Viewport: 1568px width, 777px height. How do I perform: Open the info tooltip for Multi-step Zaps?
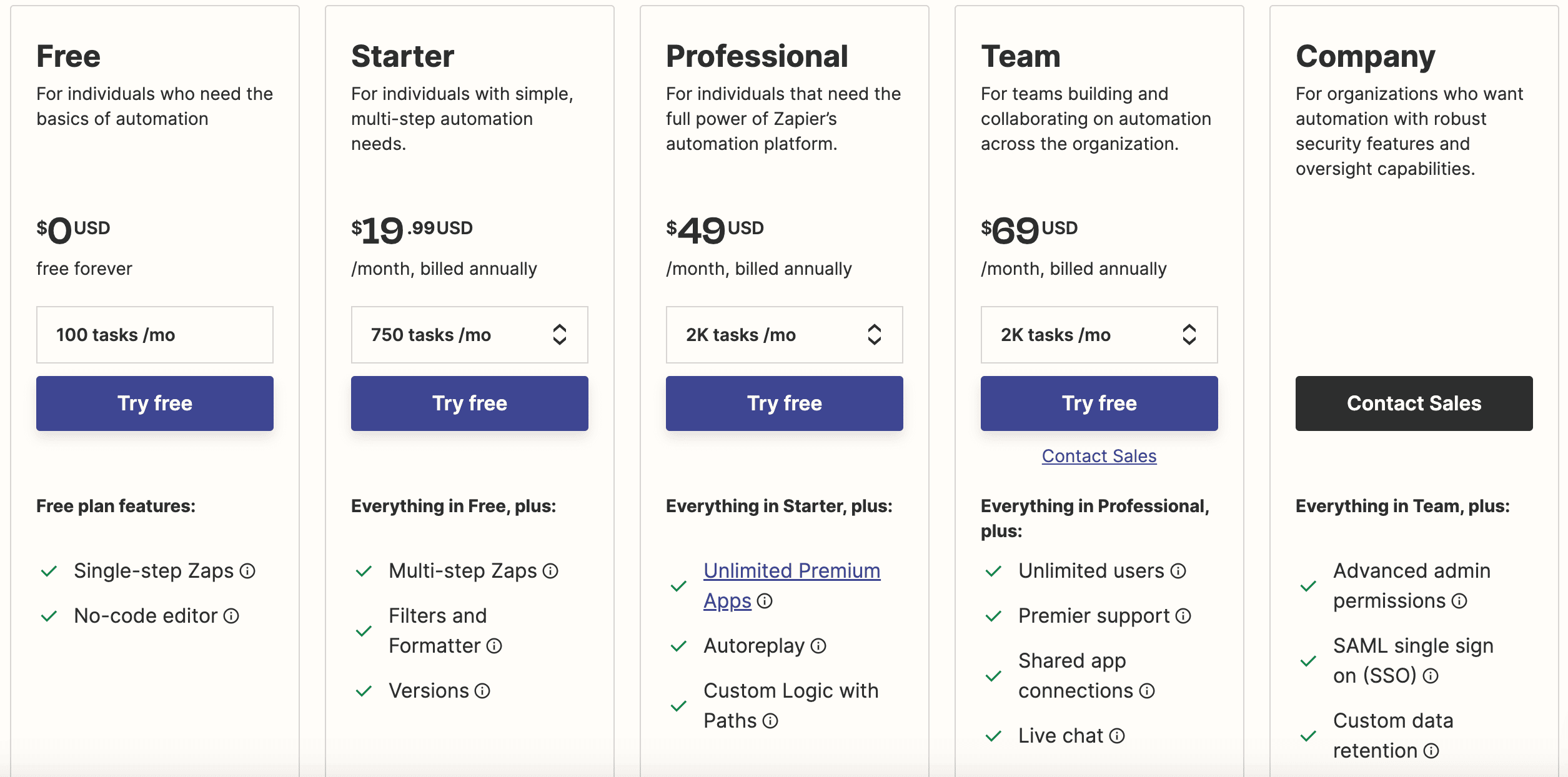(550, 571)
